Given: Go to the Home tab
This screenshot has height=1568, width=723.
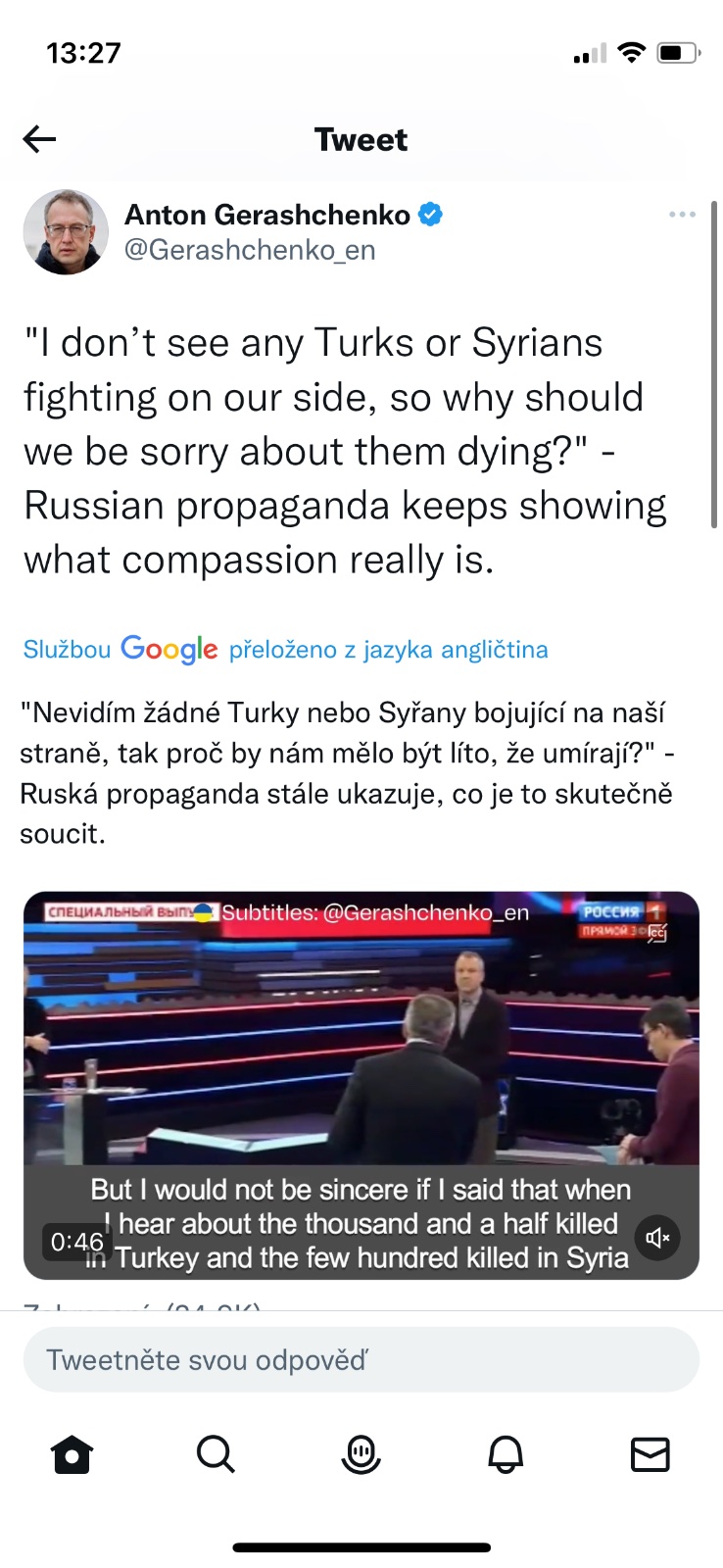Looking at the screenshot, I should point(72,1454).
